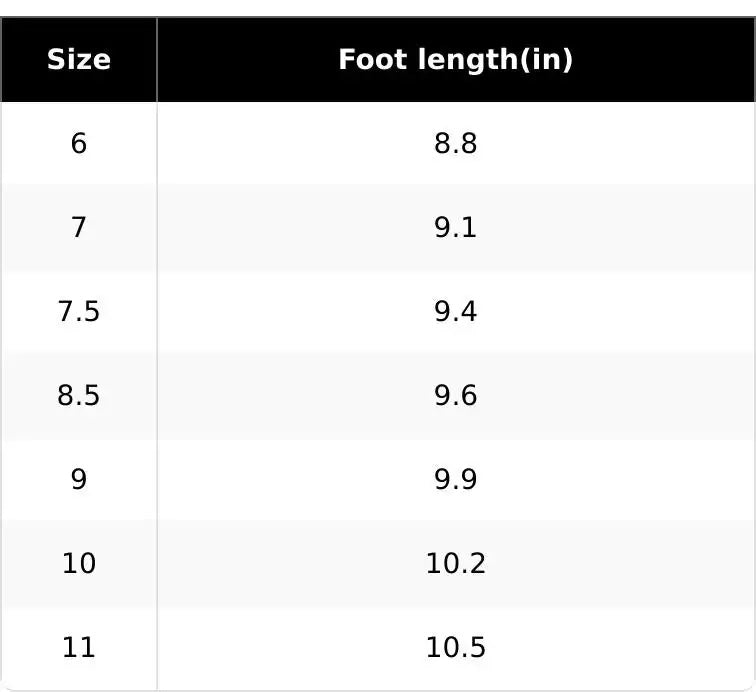Click the Size column header

tap(79, 59)
